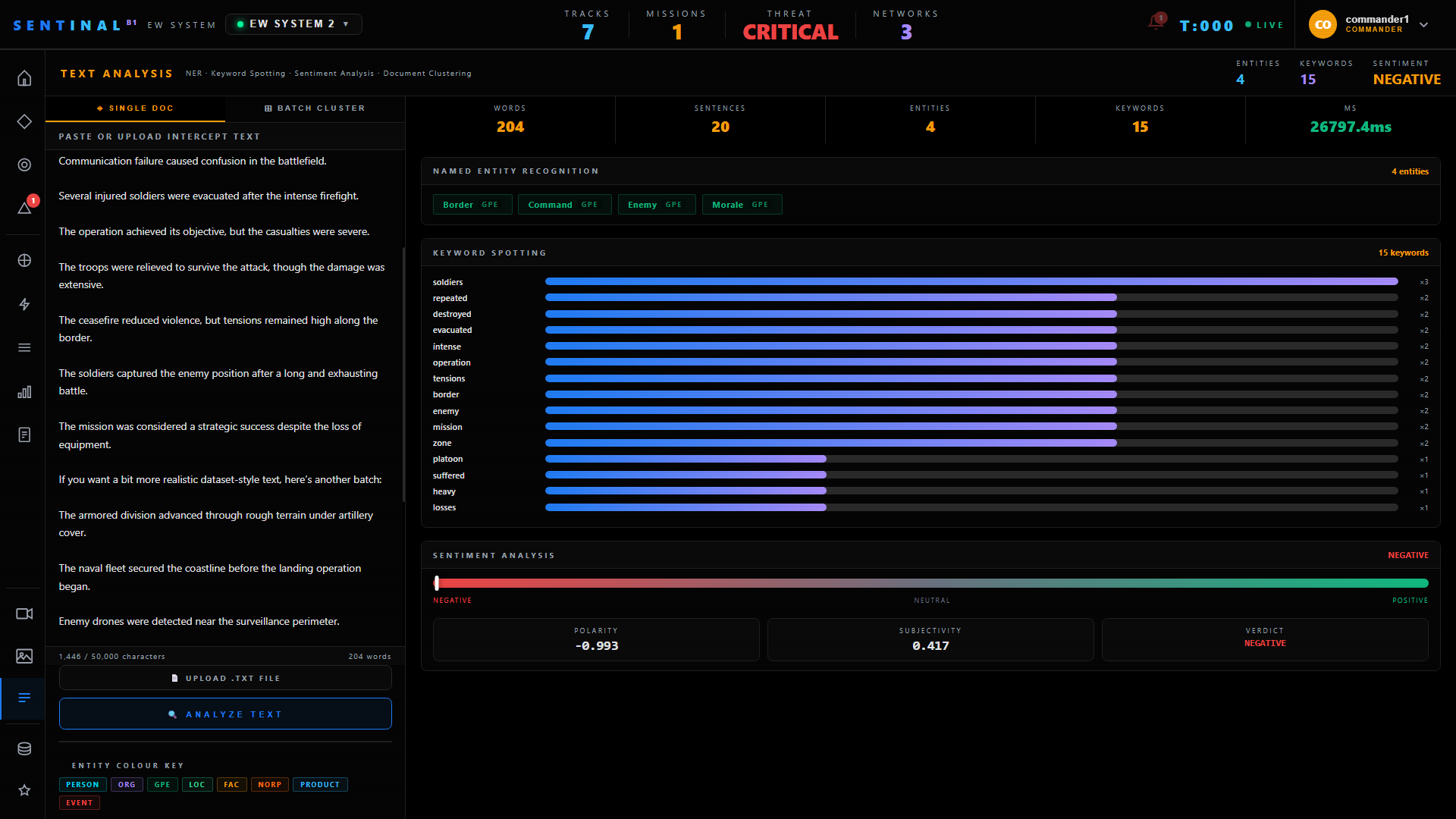Click the TRACKS count 7
This screenshot has height=819, width=1456.
click(x=588, y=32)
